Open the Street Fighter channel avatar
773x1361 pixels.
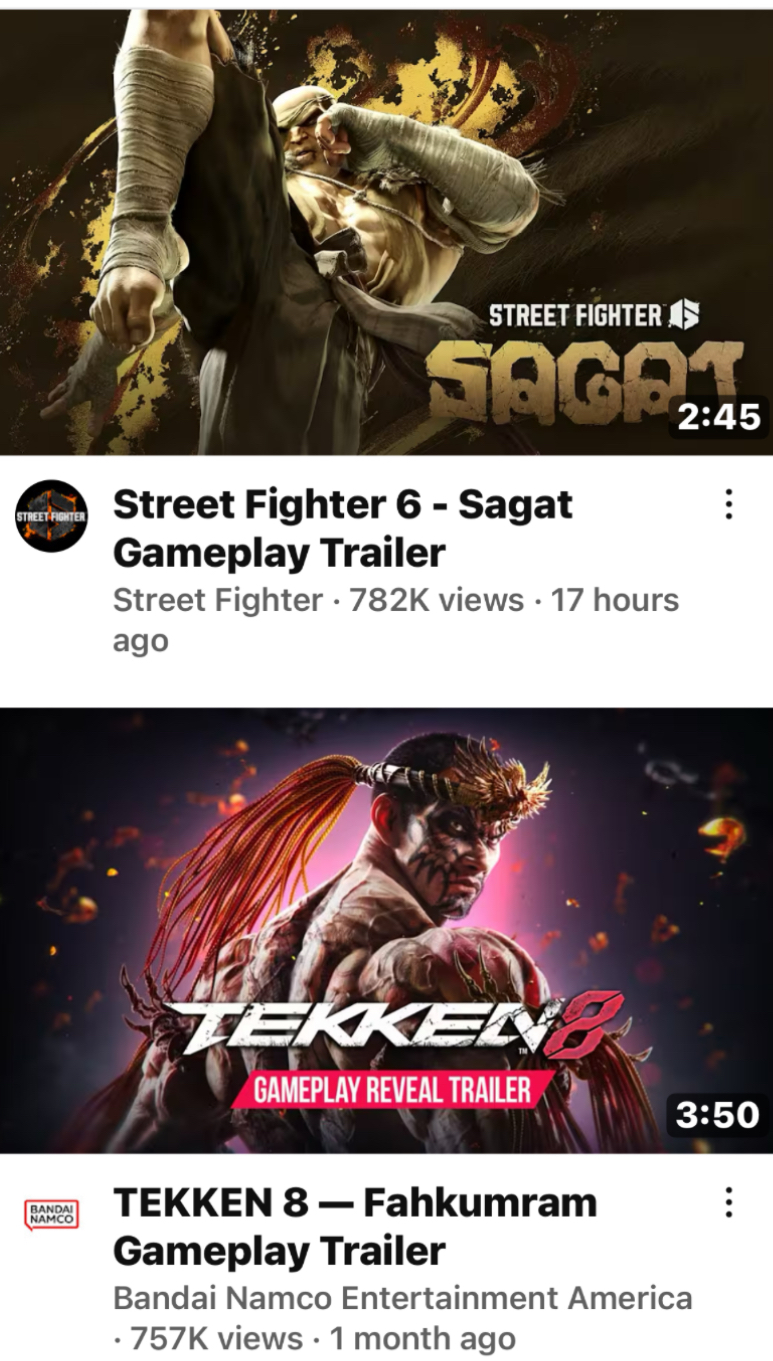52,516
